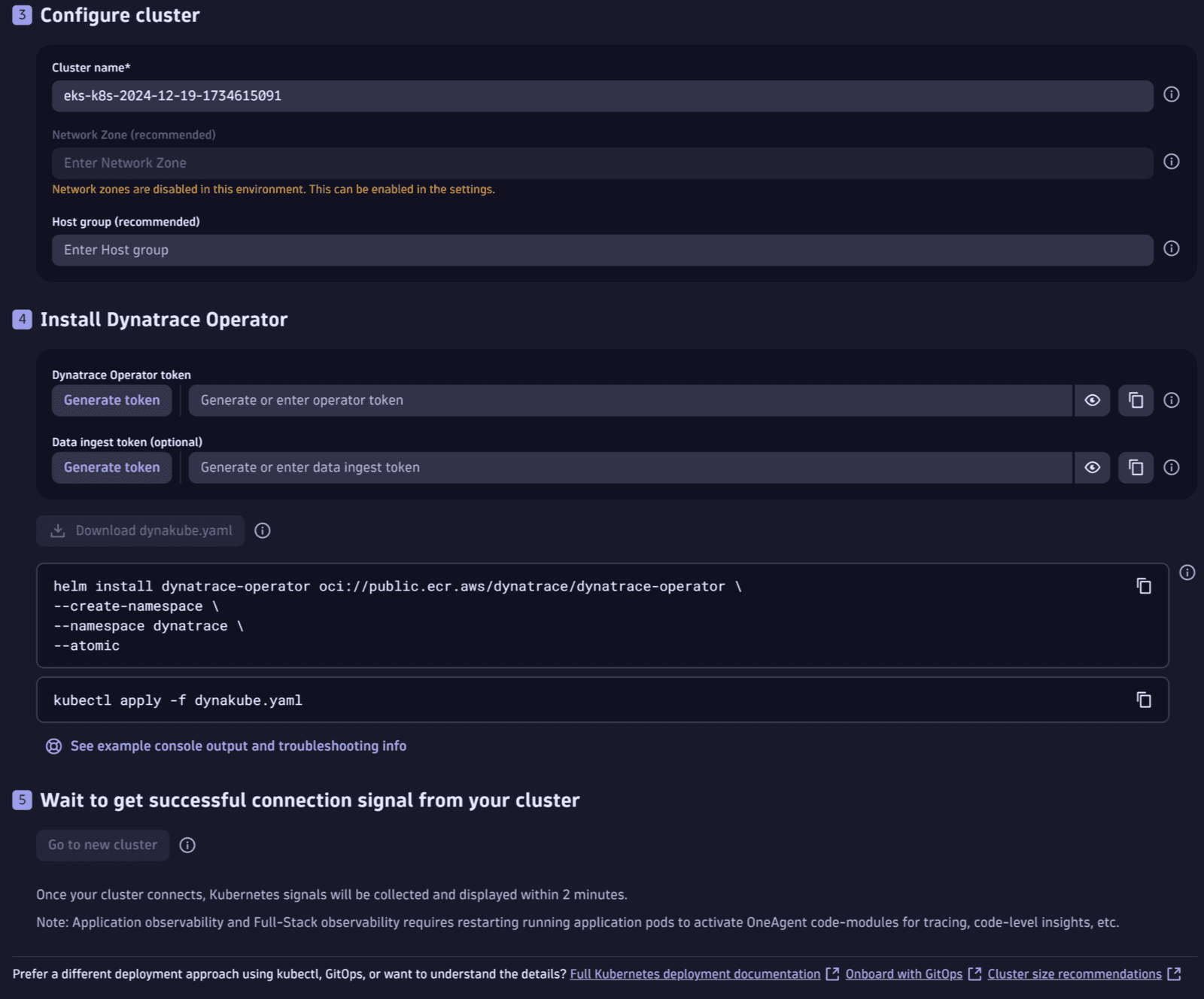Viewport: 1204px width, 999px height.
Task: Generate a data ingest token
Action: pyautogui.click(x=111, y=467)
